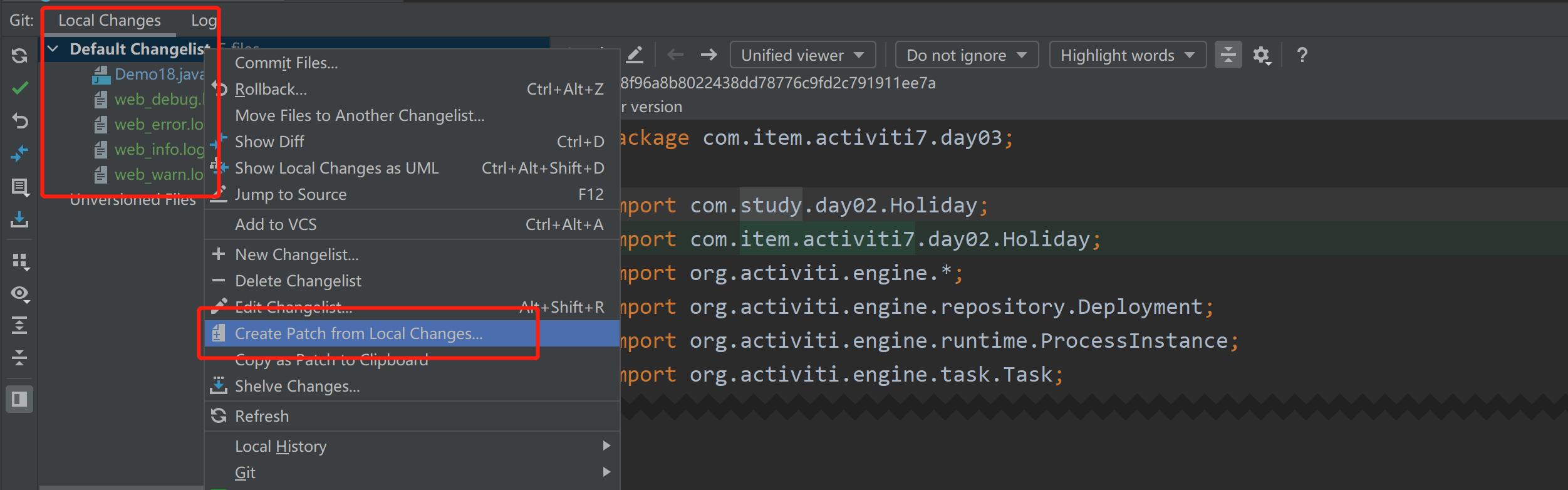Viewport: 1568px width, 490px height.
Task: Go to next difference with forward arrow
Action: pos(709,55)
